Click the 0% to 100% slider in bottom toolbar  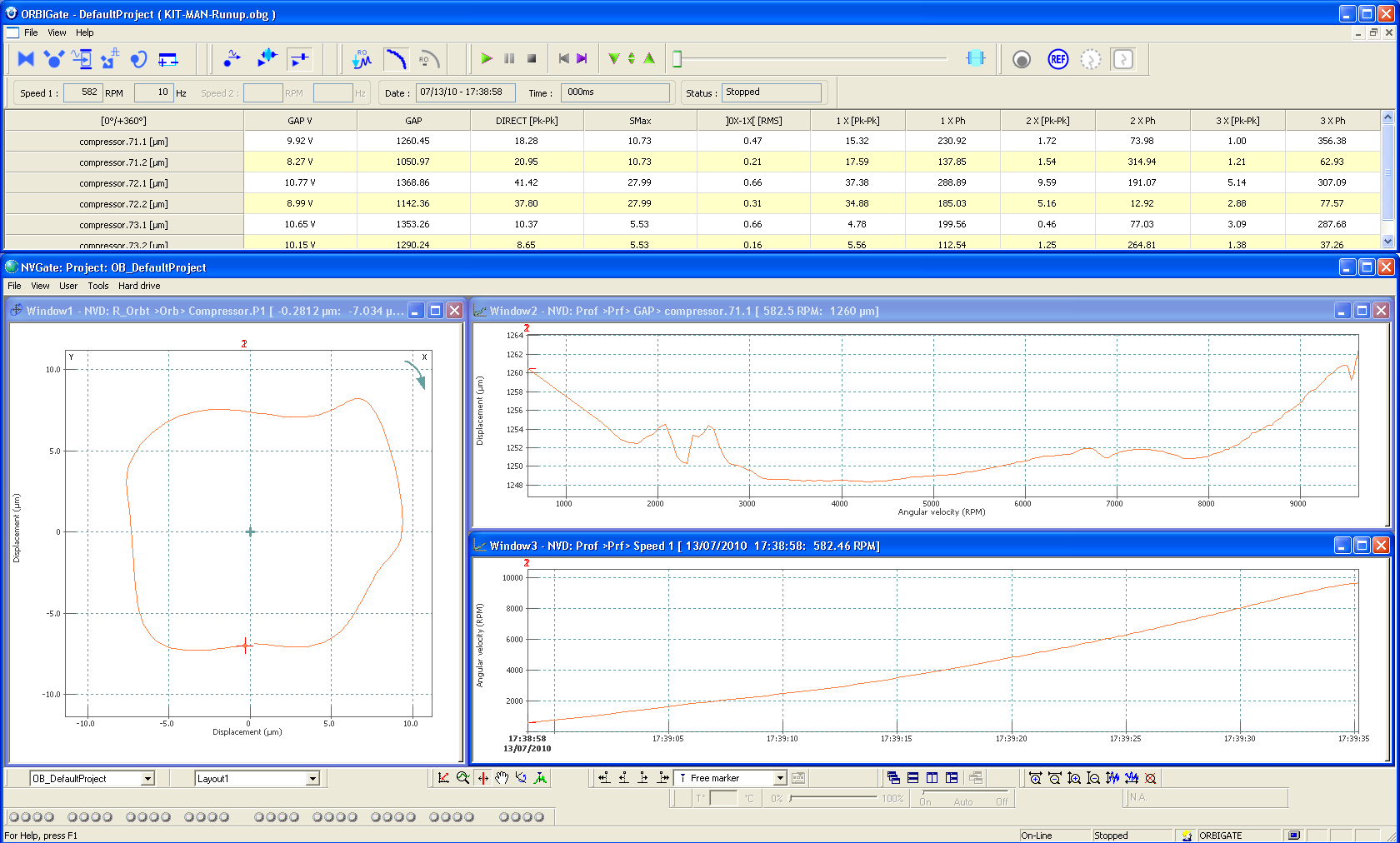833,798
